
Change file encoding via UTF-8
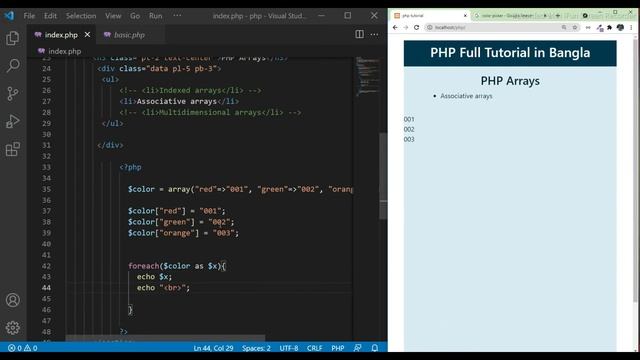click(289, 348)
